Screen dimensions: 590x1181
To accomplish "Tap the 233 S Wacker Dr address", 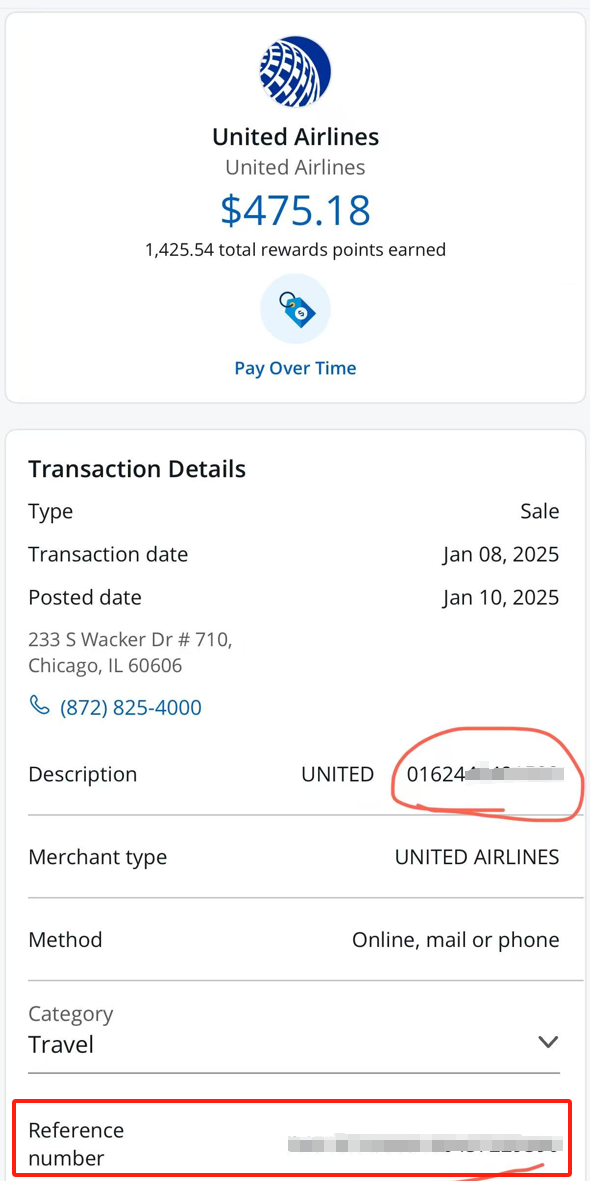I will click(x=130, y=653).
